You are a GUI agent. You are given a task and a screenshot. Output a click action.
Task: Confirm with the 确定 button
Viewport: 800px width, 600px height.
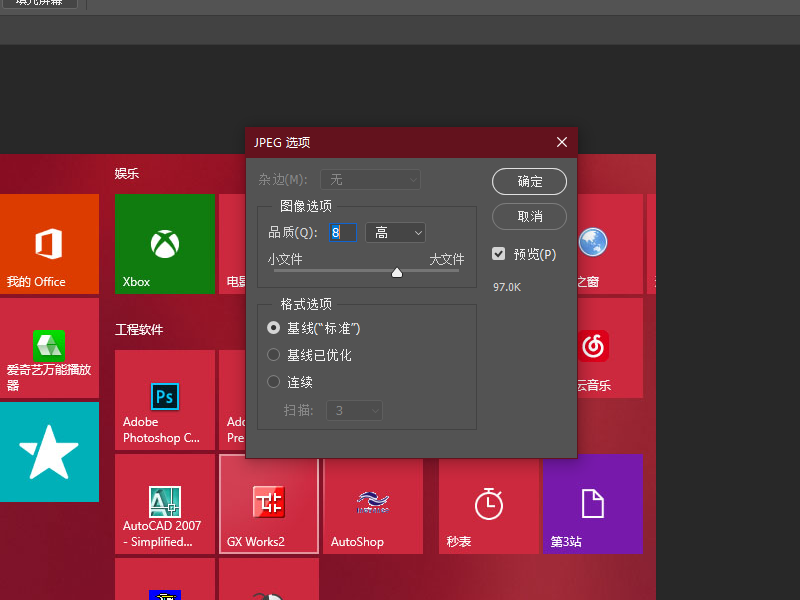click(529, 181)
